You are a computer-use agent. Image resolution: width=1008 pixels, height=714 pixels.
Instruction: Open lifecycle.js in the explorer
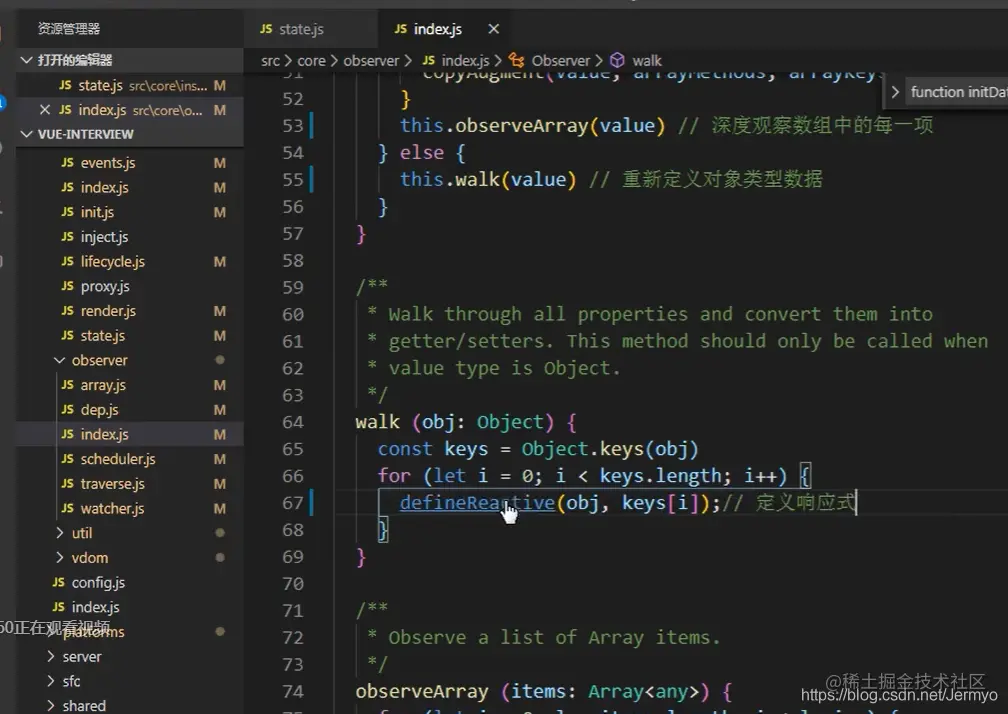click(x=112, y=262)
